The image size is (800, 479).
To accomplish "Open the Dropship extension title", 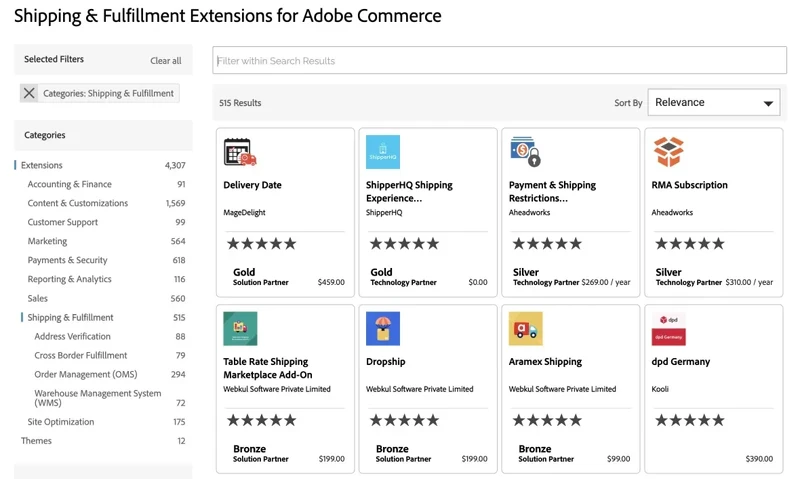I will point(386,362).
